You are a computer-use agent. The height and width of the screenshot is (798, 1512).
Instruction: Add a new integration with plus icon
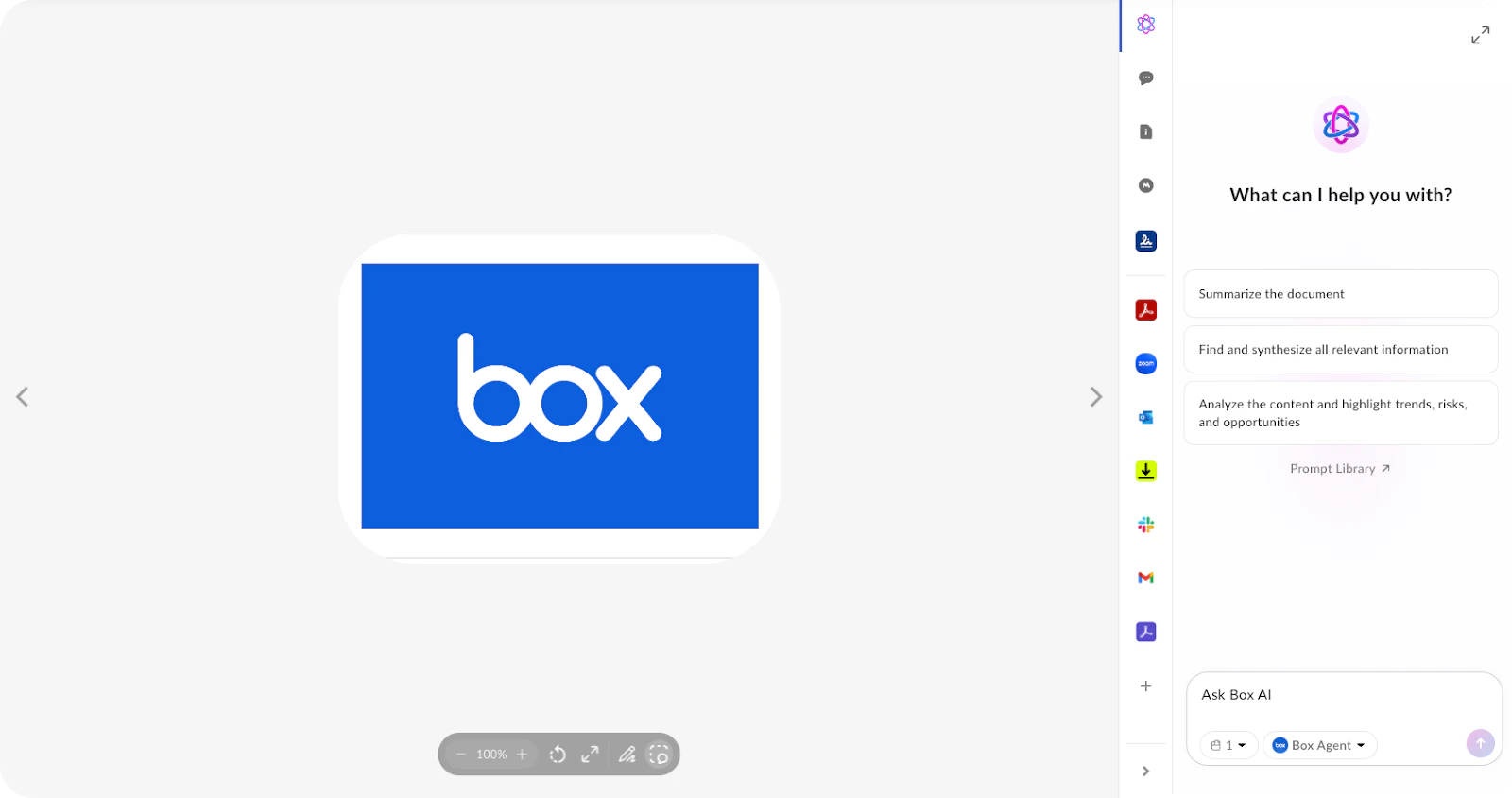point(1145,686)
